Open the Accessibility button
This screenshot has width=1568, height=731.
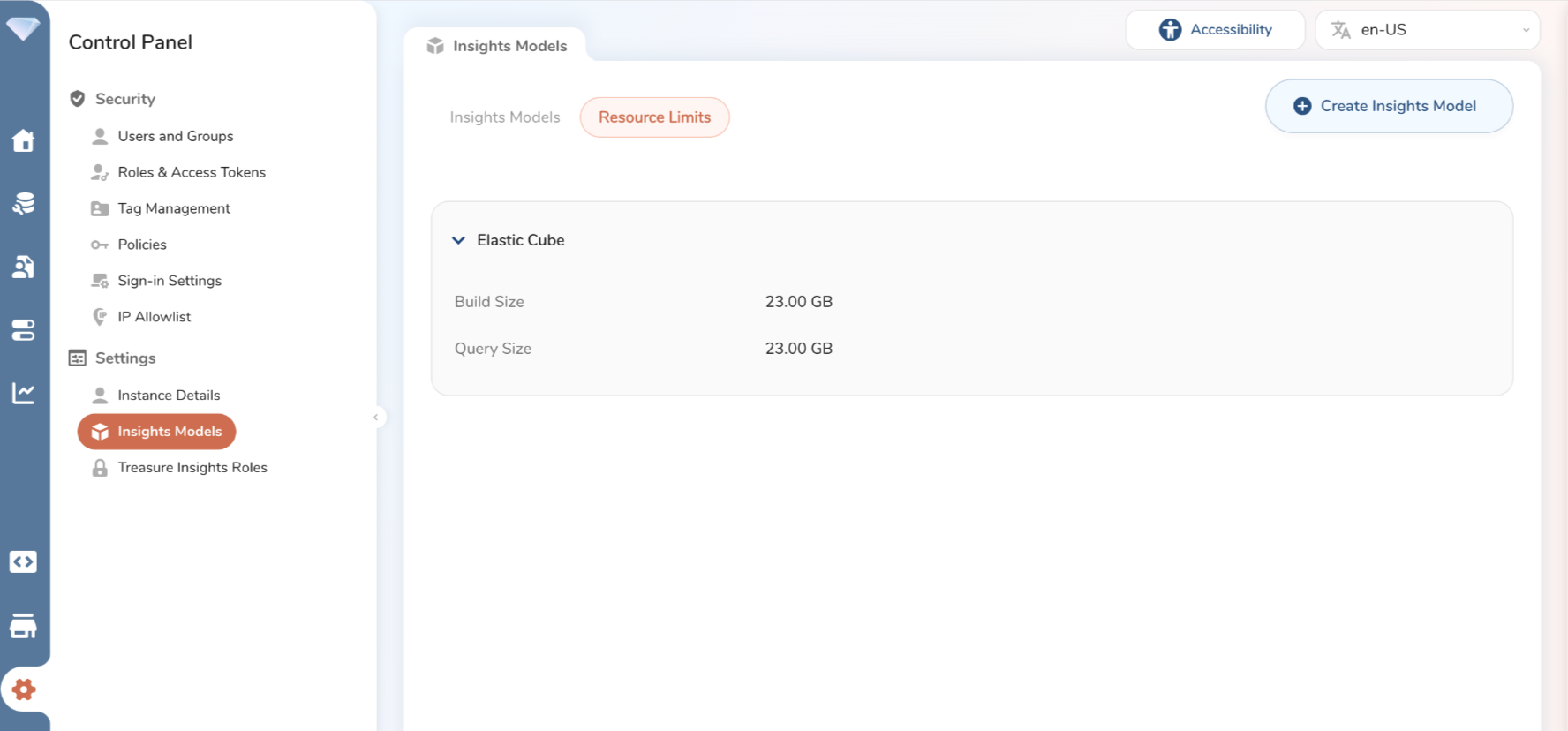(x=1215, y=30)
